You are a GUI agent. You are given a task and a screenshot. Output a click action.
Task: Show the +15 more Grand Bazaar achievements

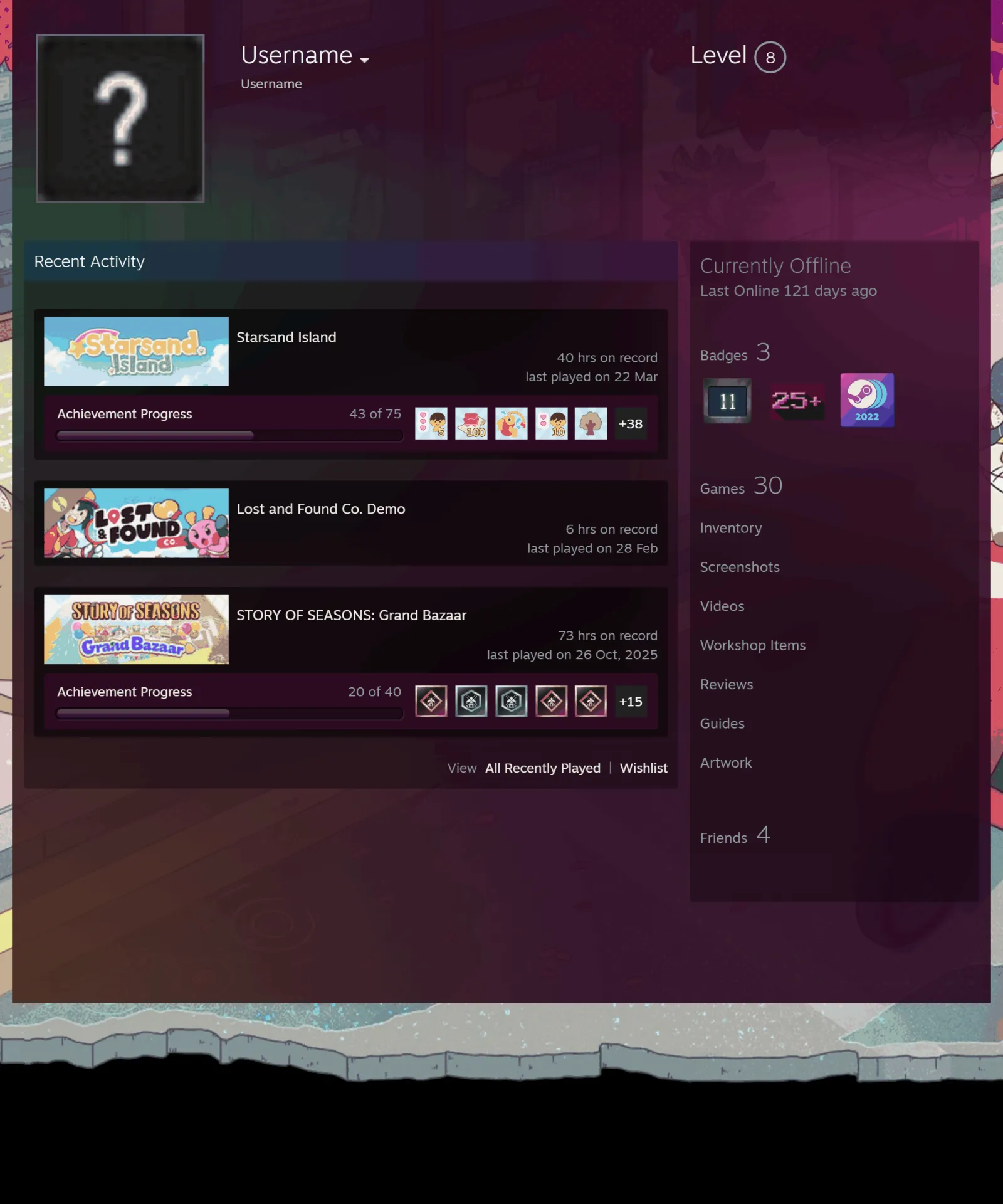[x=631, y=701]
